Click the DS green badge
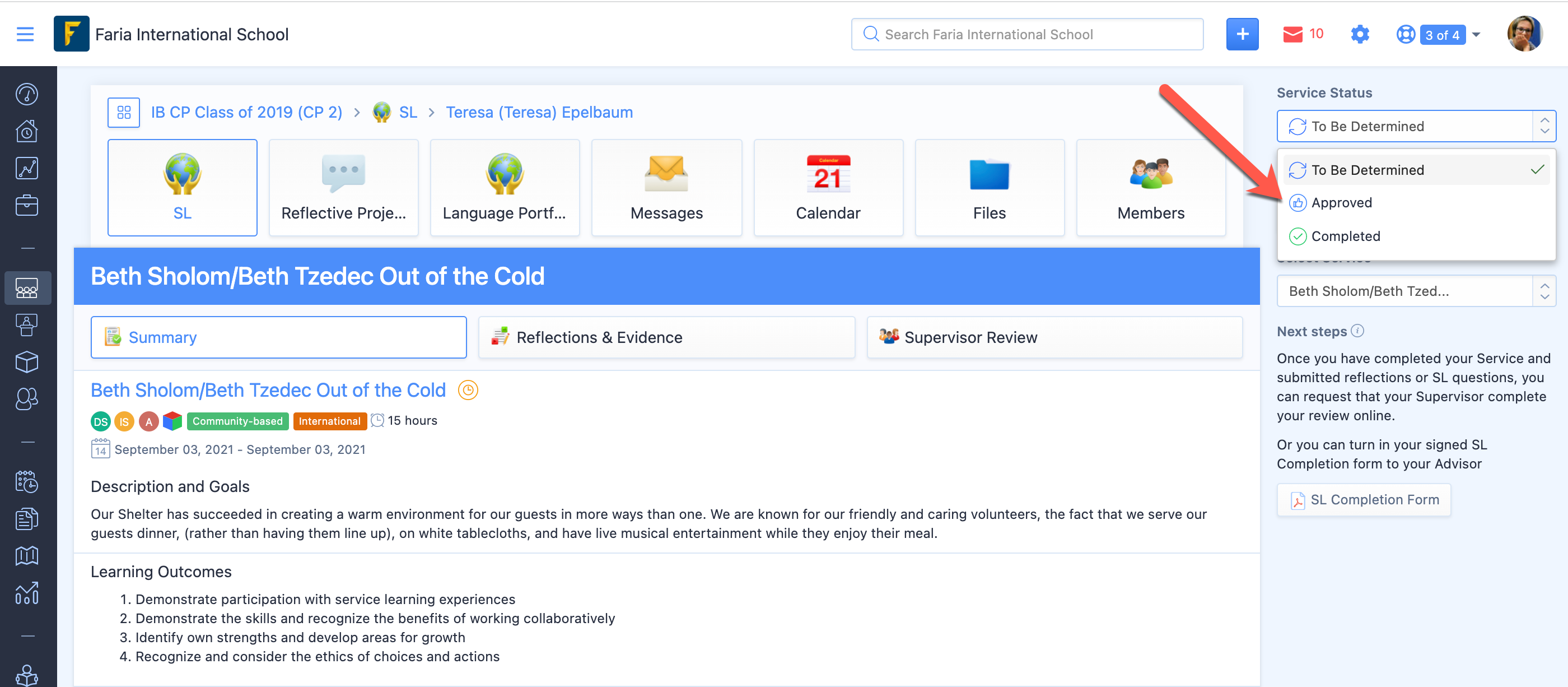 tap(100, 421)
